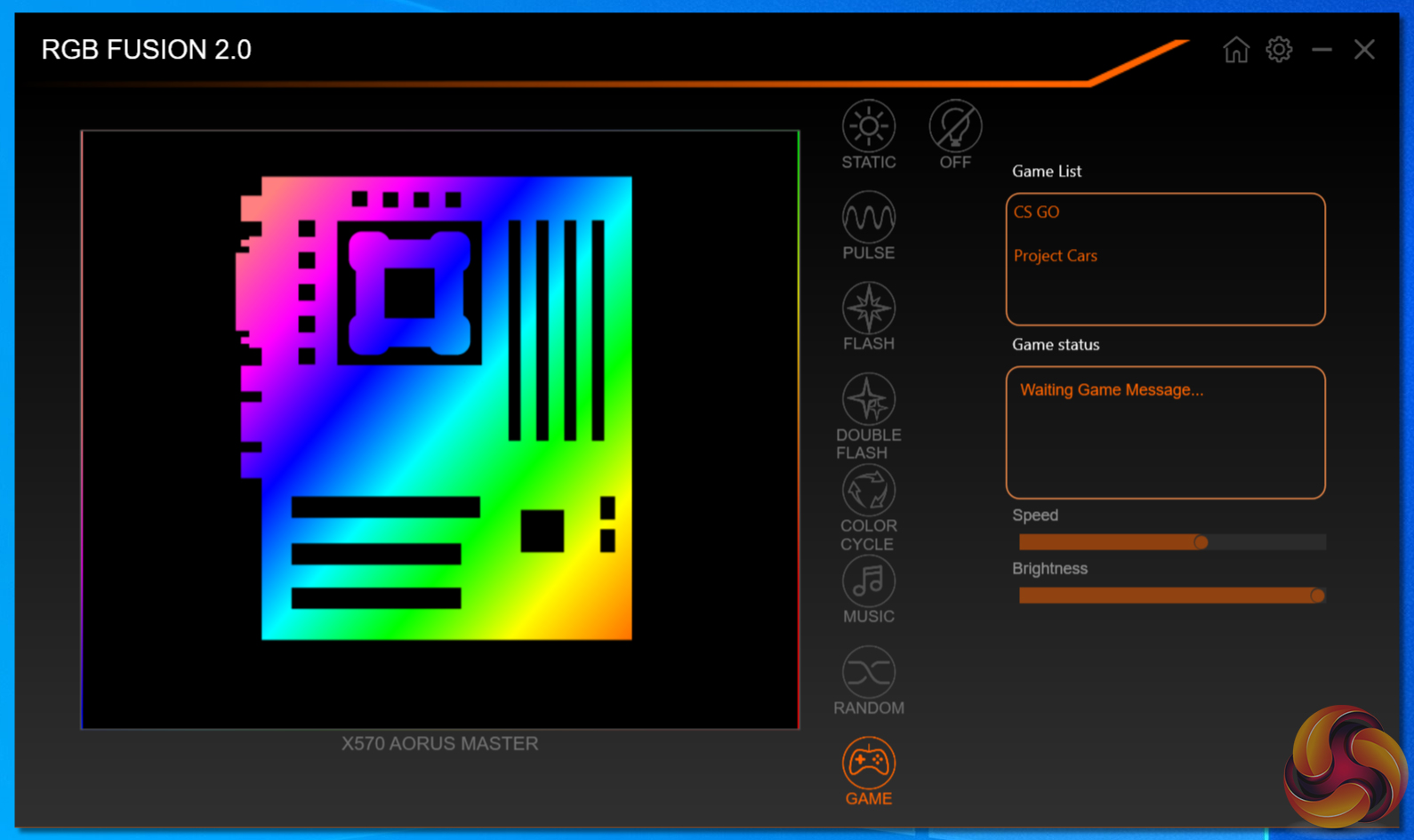Select Project Cars in the Game List
This screenshot has width=1414, height=840.
coord(1056,256)
